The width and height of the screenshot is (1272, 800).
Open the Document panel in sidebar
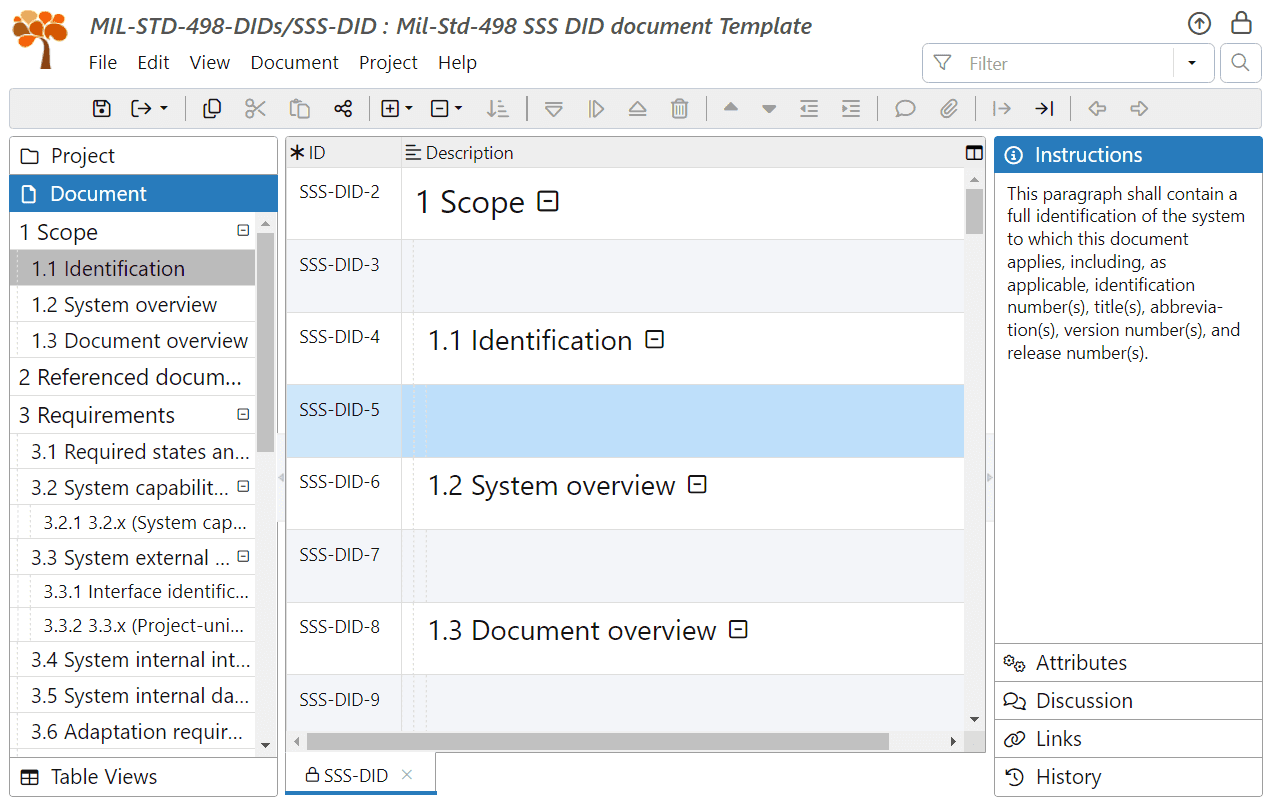[x=144, y=194]
